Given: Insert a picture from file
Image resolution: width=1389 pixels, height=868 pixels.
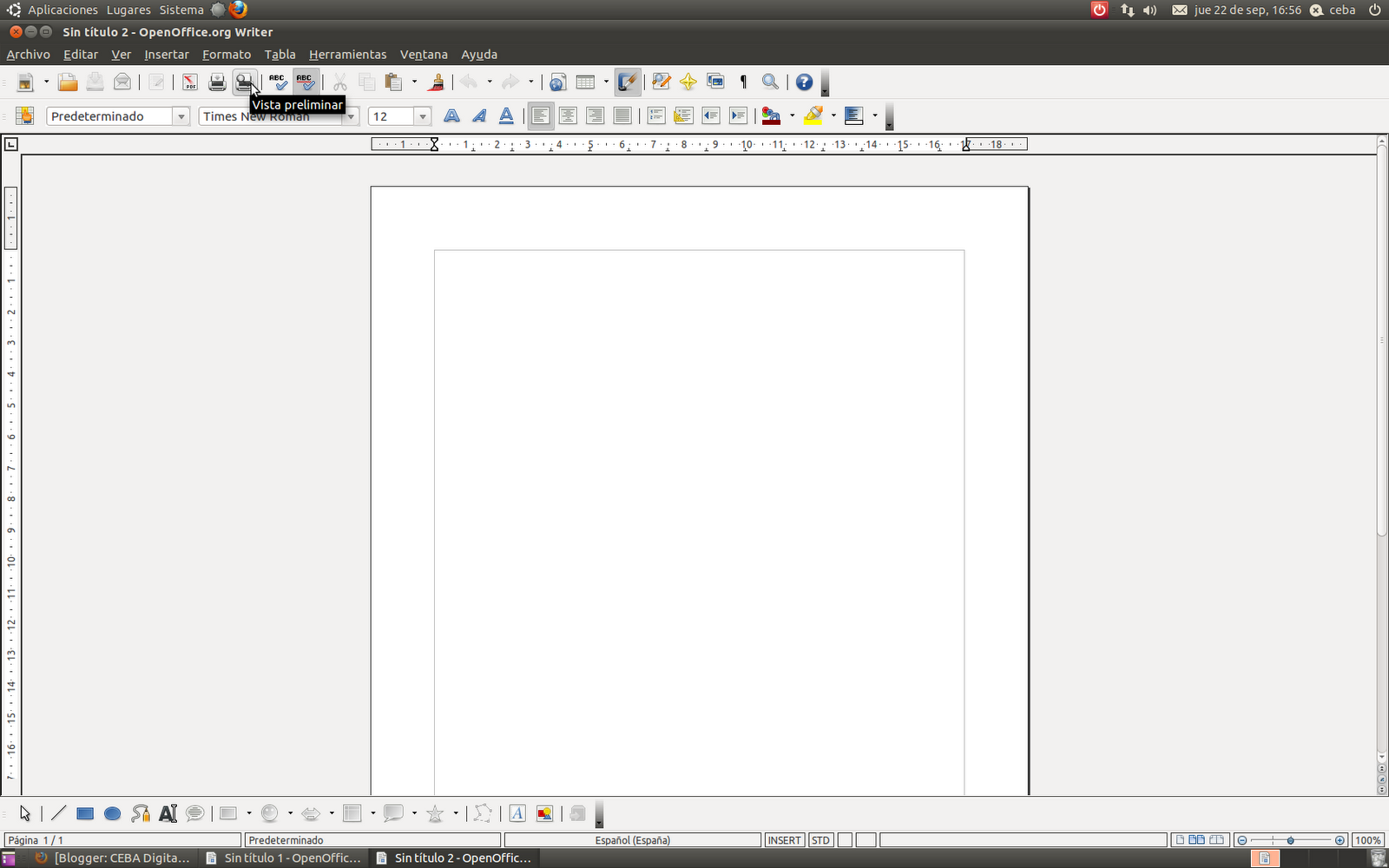Looking at the screenshot, I should point(545,813).
